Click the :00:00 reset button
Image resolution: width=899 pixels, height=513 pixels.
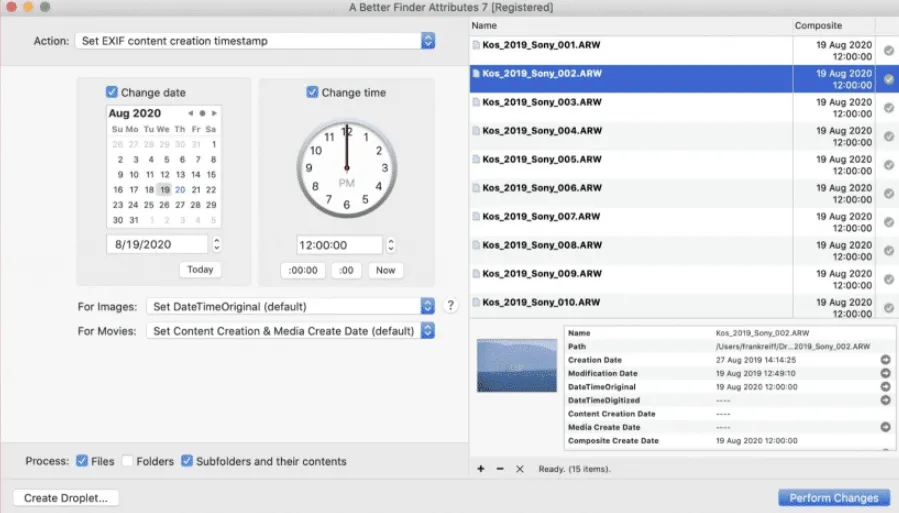pyautogui.click(x=303, y=270)
